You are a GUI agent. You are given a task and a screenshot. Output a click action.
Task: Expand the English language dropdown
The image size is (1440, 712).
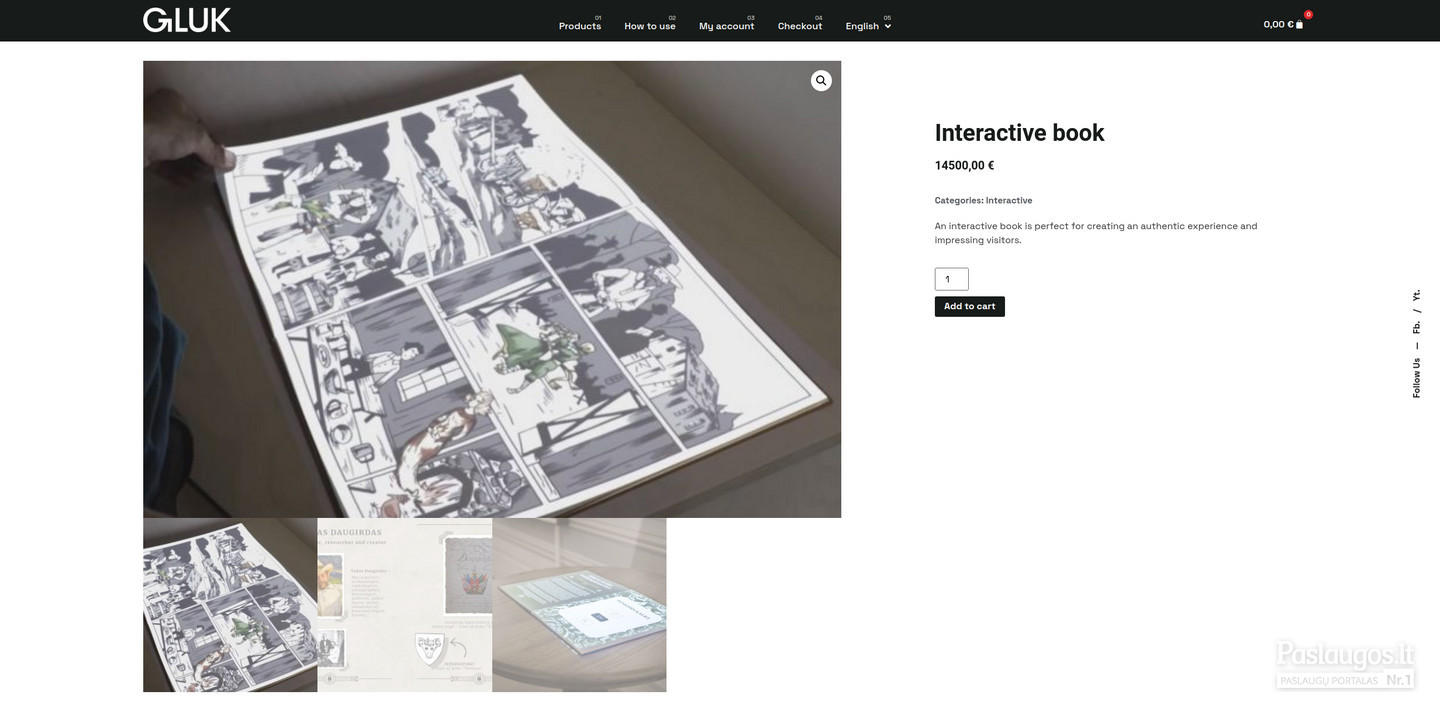coord(868,26)
